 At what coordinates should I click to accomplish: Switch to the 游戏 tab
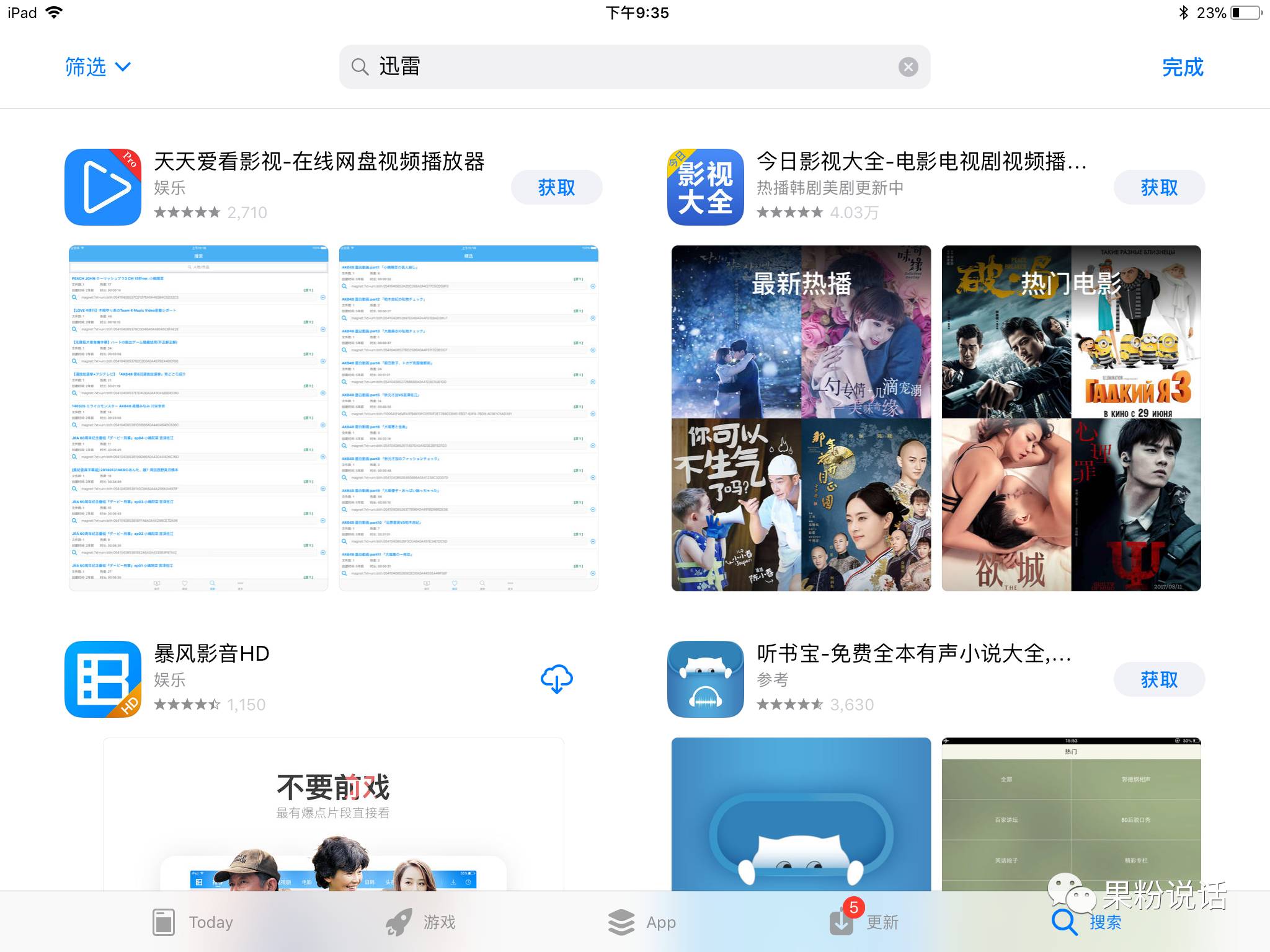coord(420,922)
